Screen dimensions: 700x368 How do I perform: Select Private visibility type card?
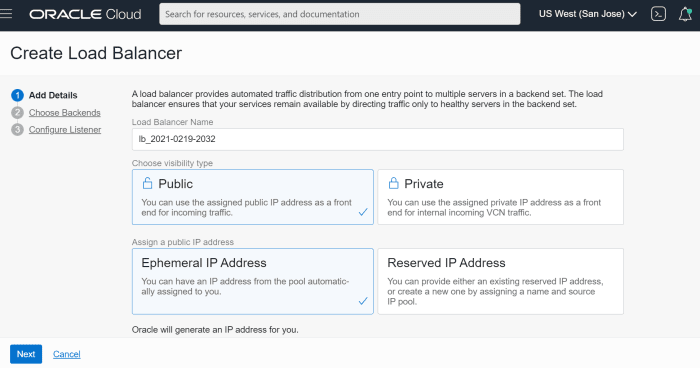(x=500, y=197)
